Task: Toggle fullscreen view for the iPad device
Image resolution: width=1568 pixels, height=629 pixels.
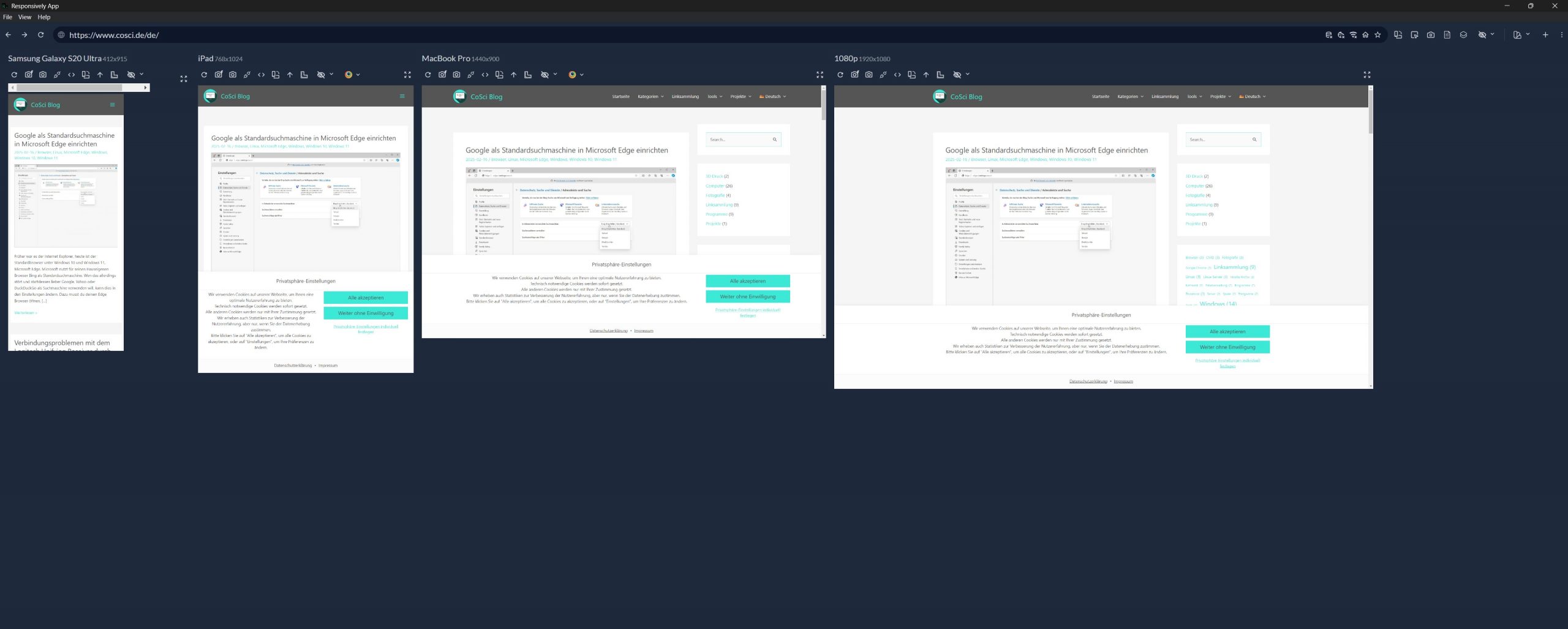Action: [x=408, y=74]
